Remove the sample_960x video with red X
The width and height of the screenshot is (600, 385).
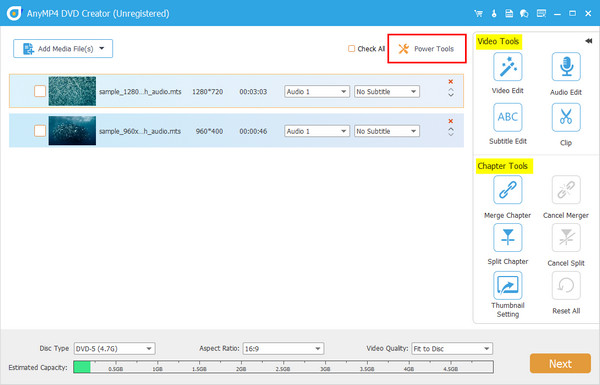pyautogui.click(x=451, y=121)
